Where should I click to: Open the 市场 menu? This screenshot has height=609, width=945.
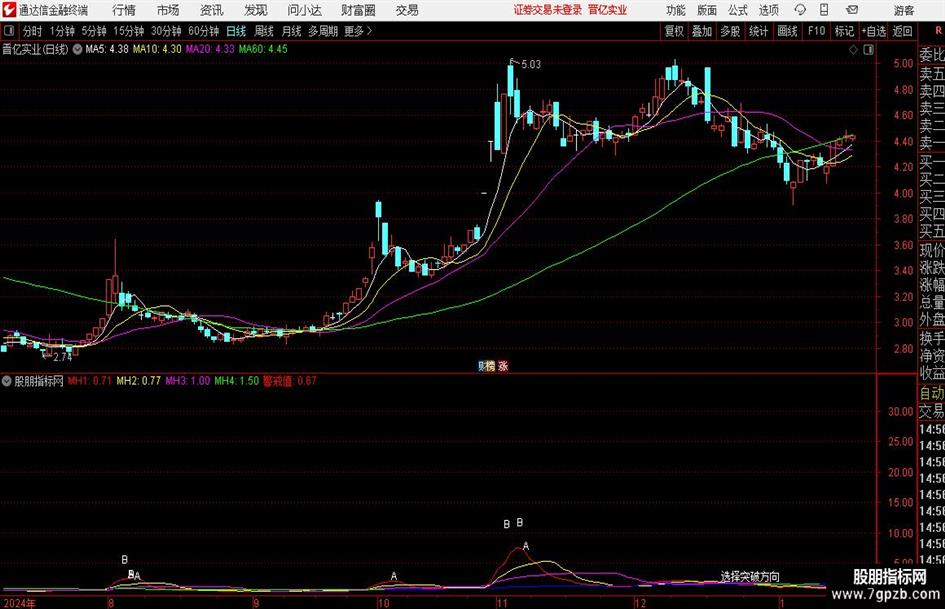coord(168,10)
